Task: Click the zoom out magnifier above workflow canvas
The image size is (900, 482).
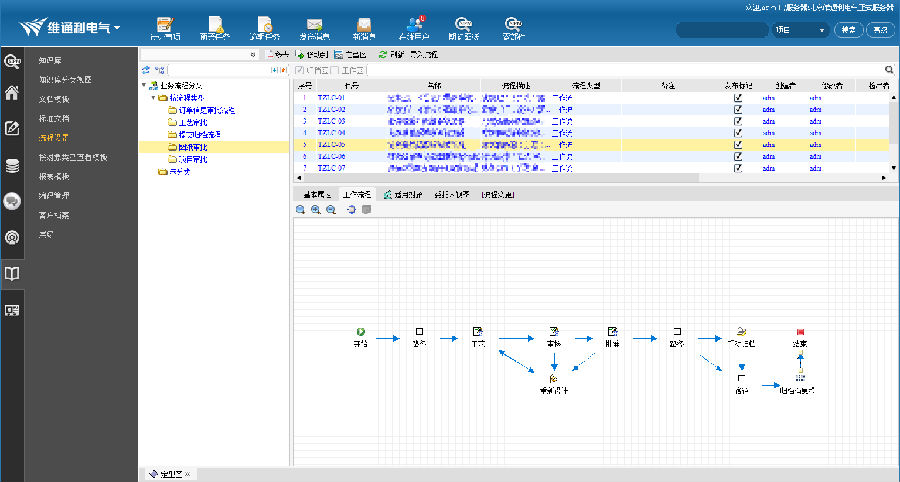Action: (x=332, y=210)
